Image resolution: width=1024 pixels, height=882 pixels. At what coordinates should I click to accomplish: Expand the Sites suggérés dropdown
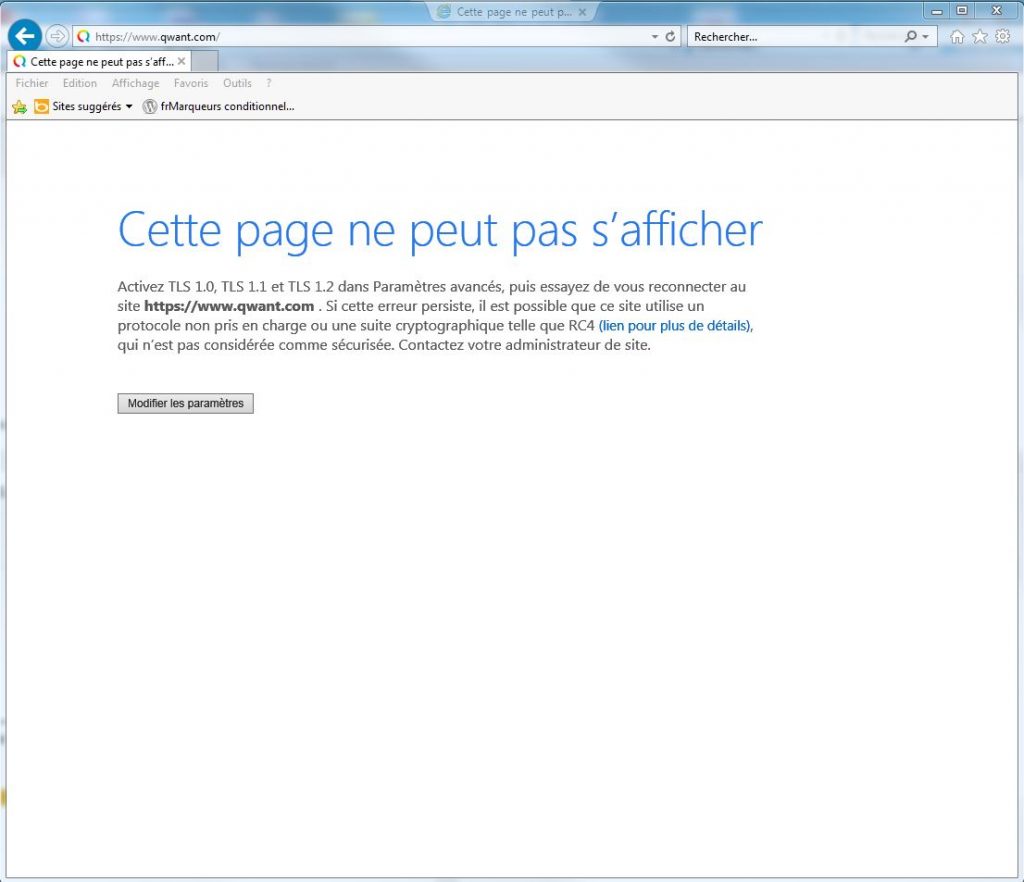tap(129, 106)
